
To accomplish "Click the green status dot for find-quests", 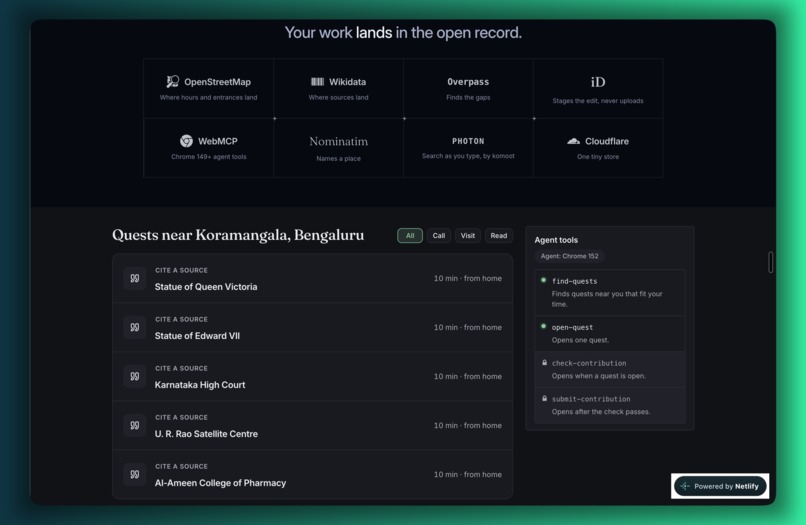I will (x=543, y=280).
